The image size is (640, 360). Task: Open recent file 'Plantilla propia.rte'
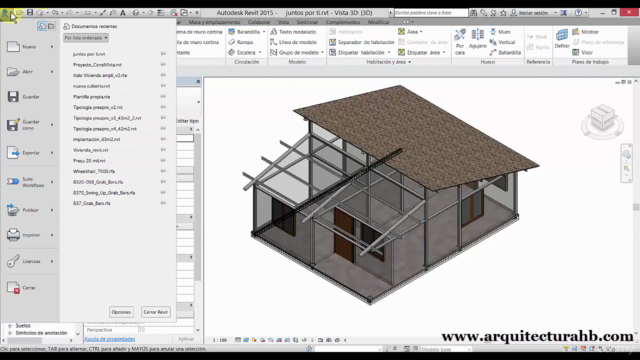[x=91, y=97]
